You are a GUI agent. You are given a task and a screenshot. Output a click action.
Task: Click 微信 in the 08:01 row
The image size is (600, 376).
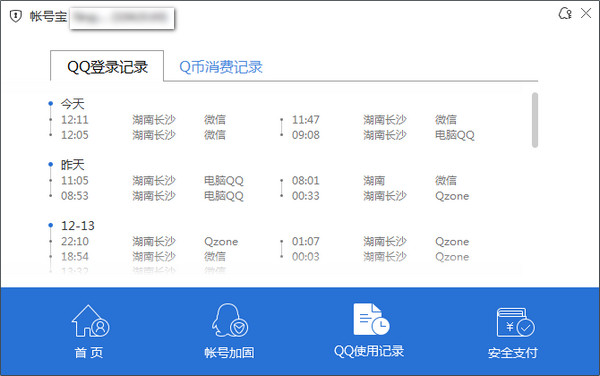(446, 181)
